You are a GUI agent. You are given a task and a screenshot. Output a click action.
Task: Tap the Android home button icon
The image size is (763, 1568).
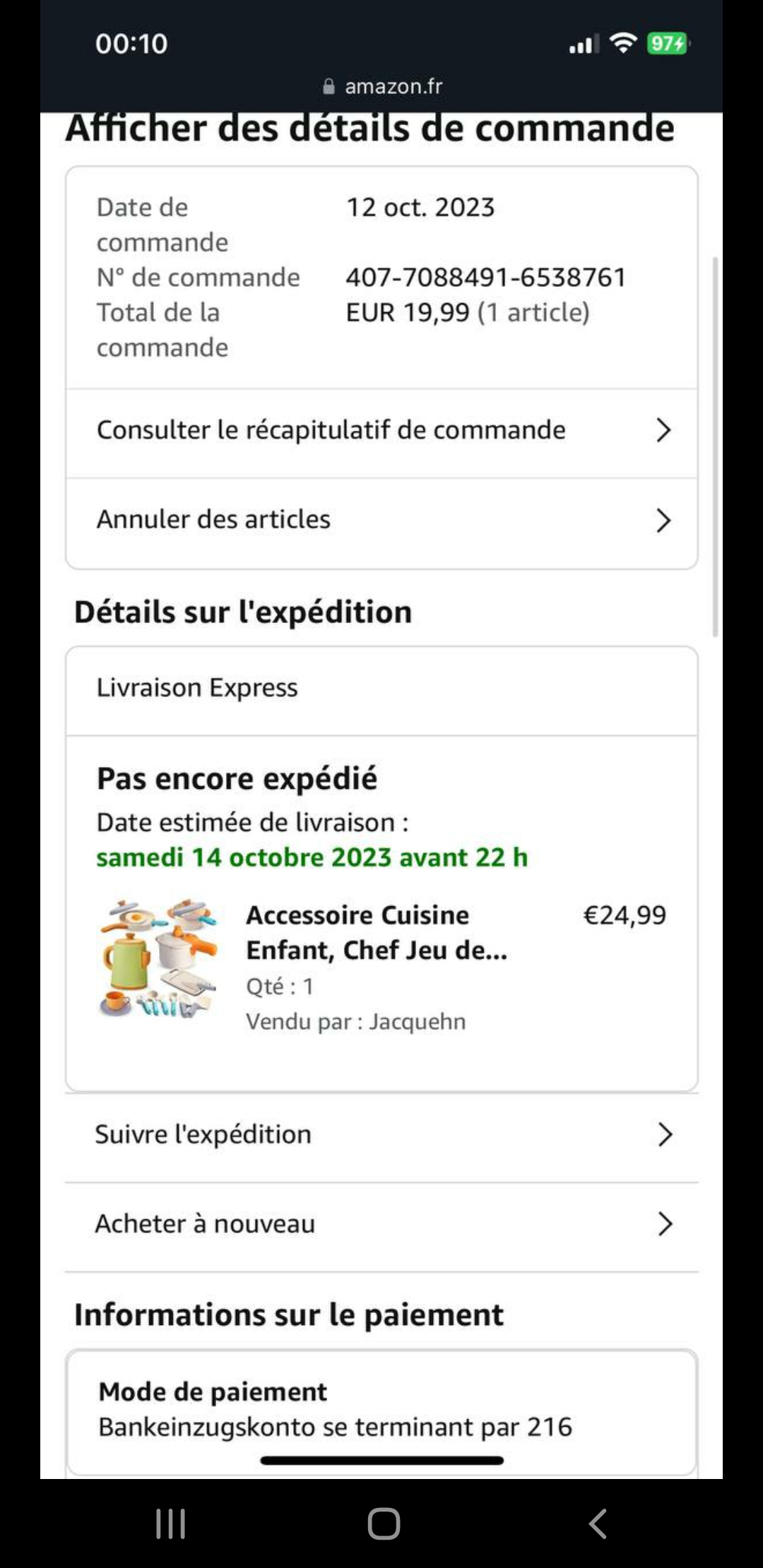(x=384, y=1524)
